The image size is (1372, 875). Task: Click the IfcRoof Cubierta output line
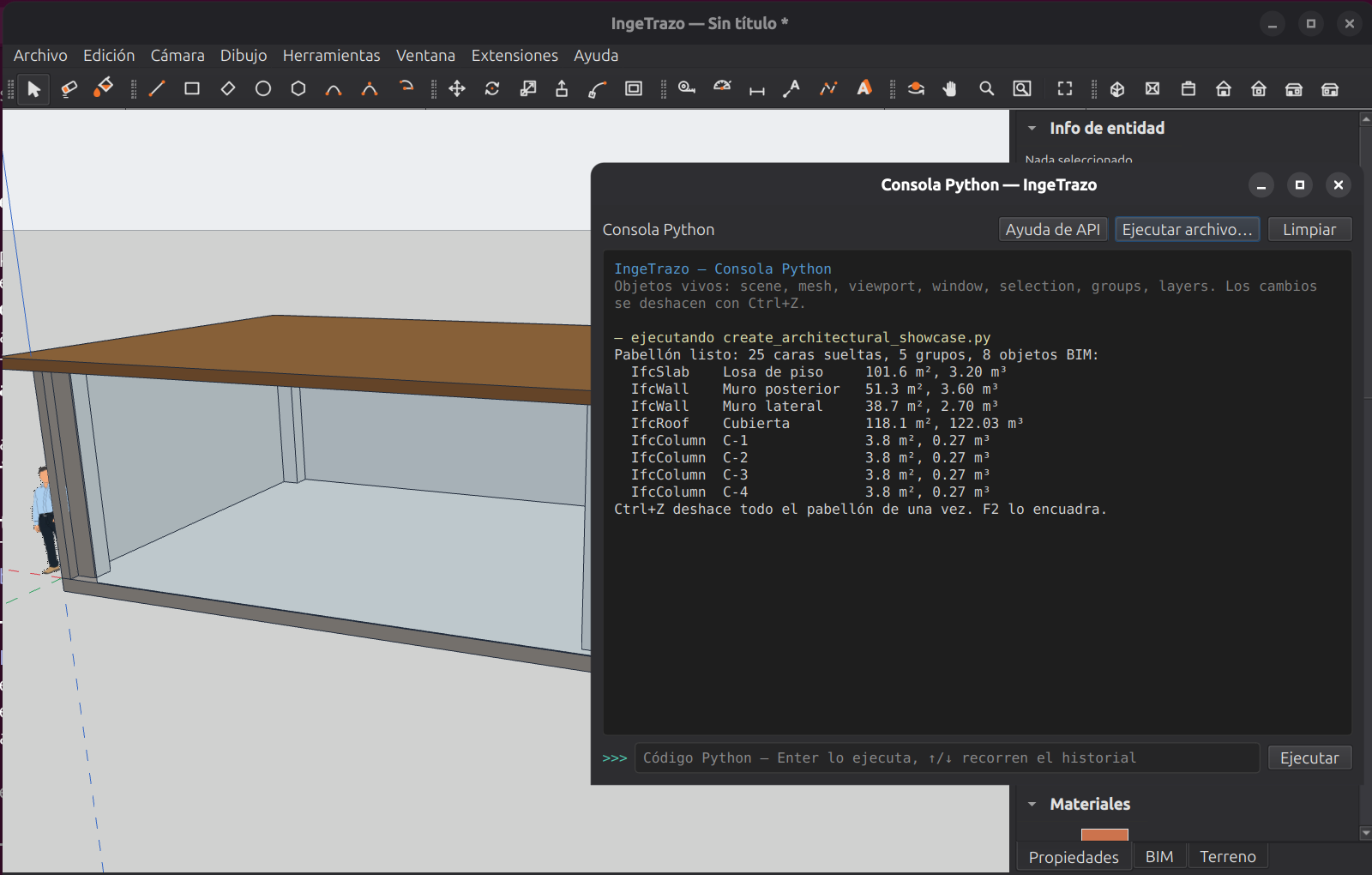(827, 424)
